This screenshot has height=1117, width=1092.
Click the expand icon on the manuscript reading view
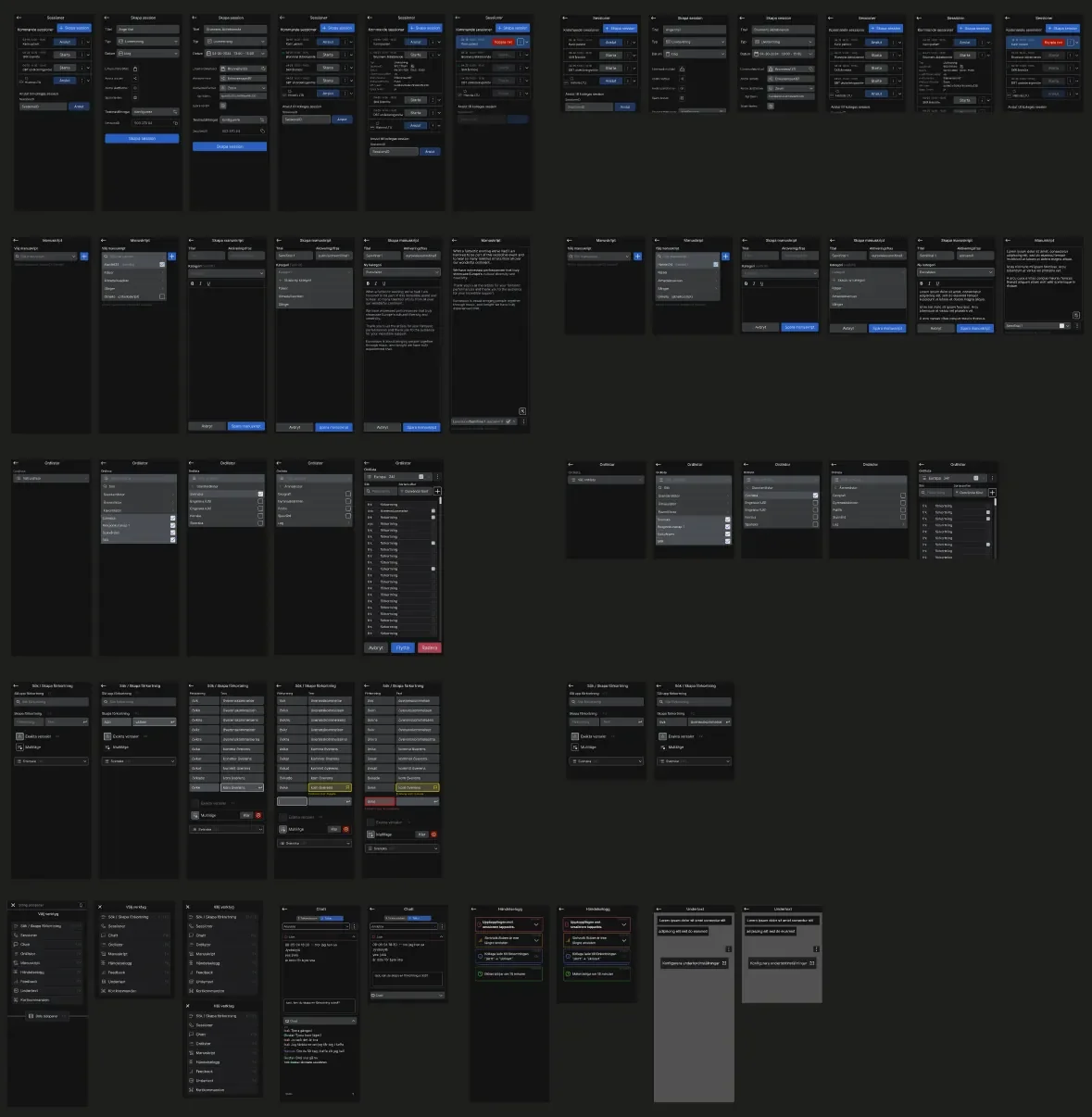[522, 411]
